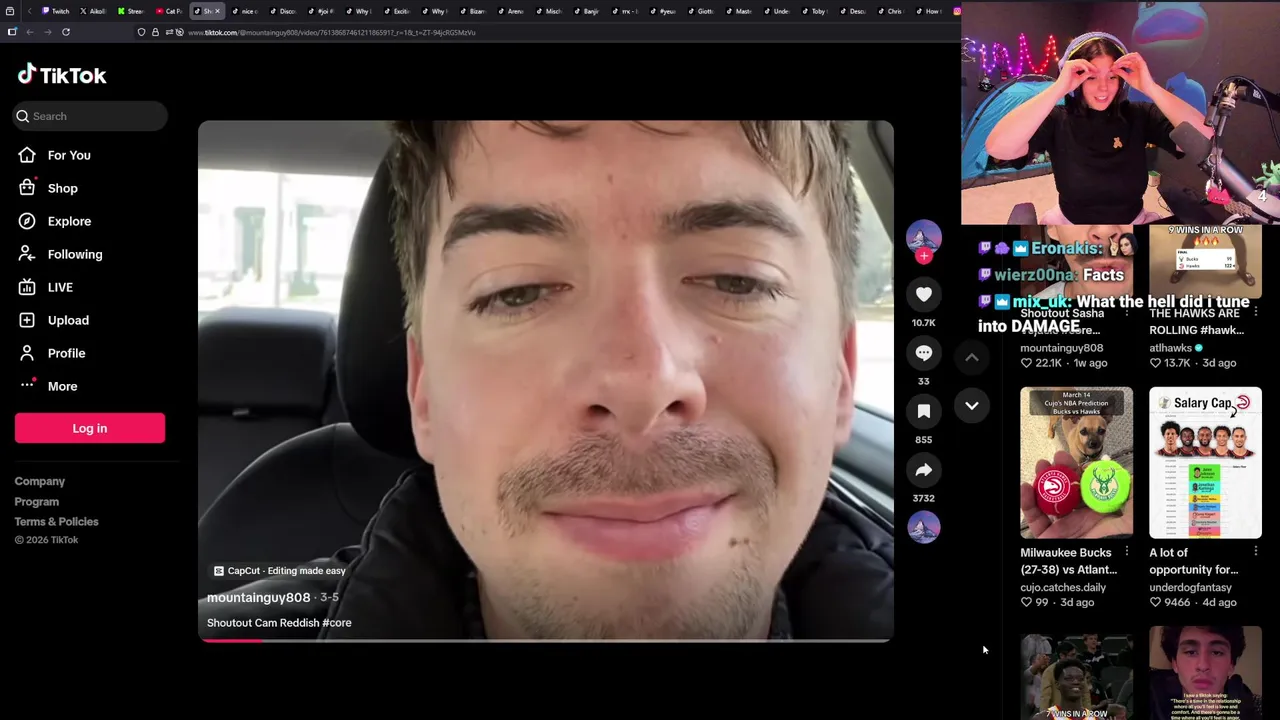Open the CapCut Editing made easy link
Screen dimensions: 1280x720
pos(279,571)
